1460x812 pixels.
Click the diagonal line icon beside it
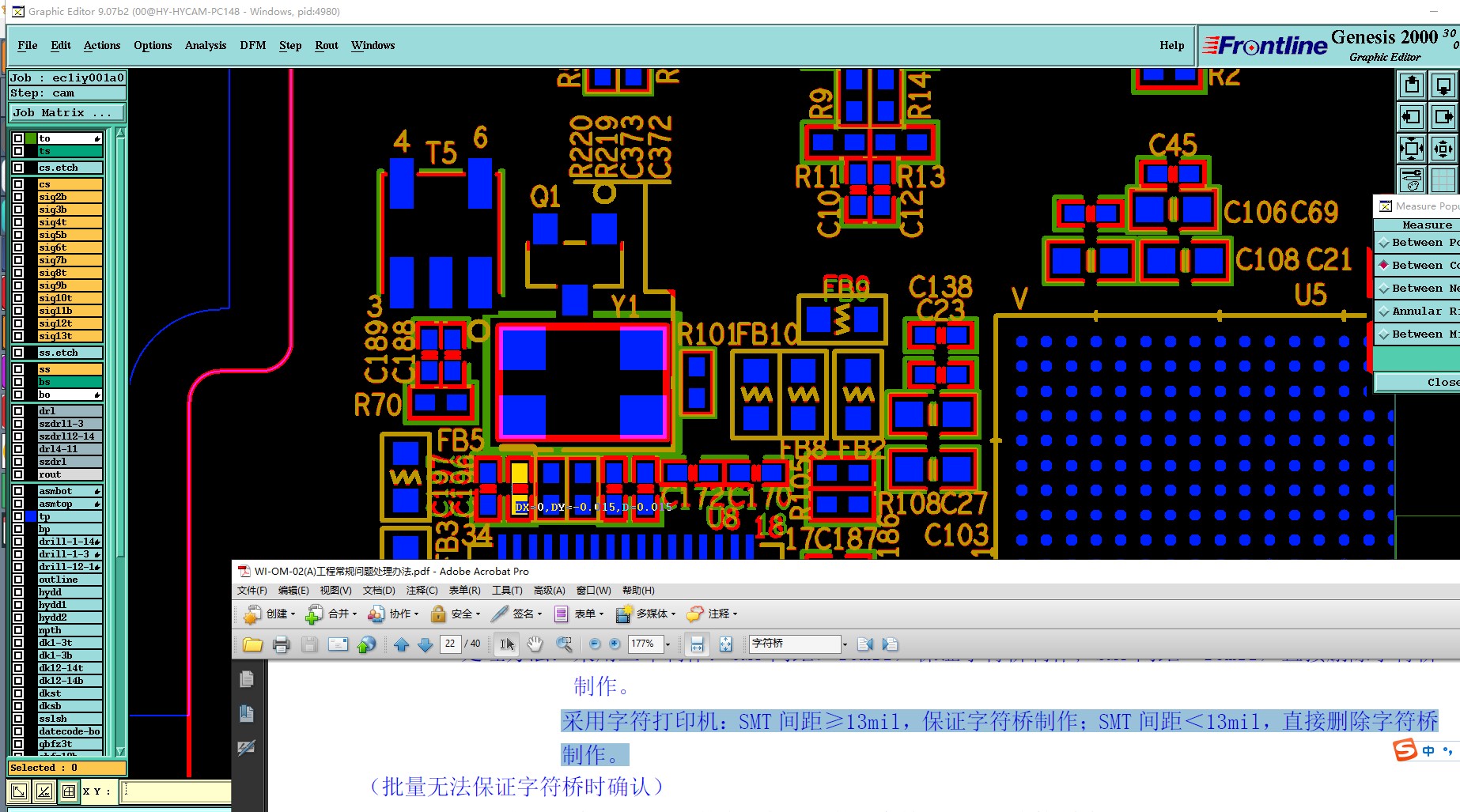point(44,791)
